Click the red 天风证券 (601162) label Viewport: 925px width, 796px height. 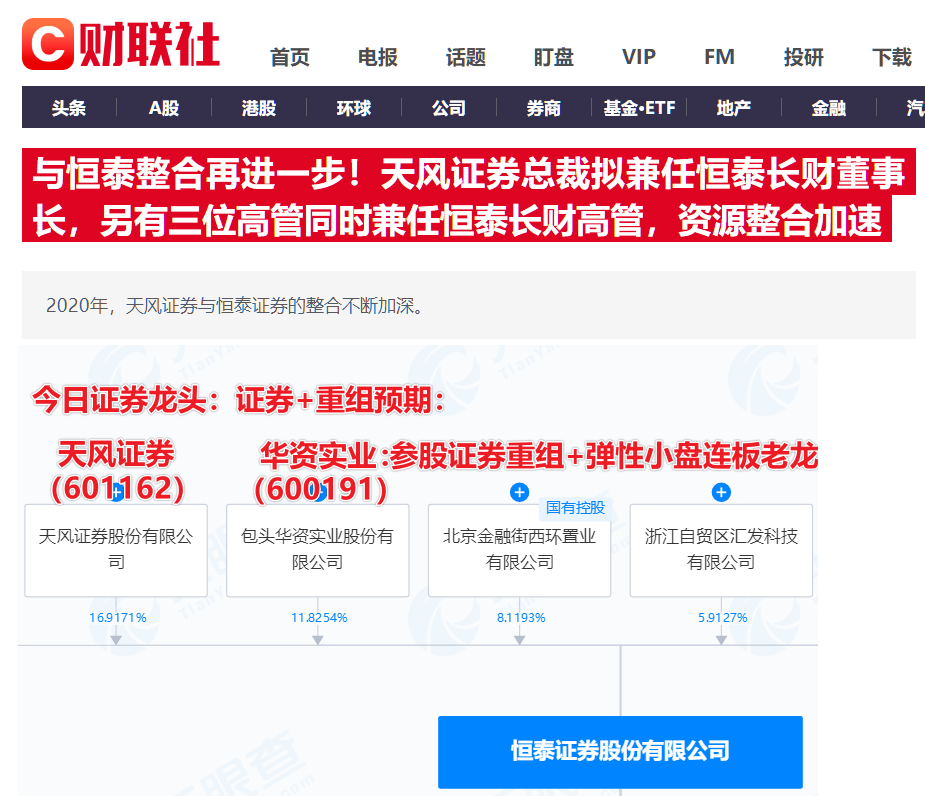point(117,471)
